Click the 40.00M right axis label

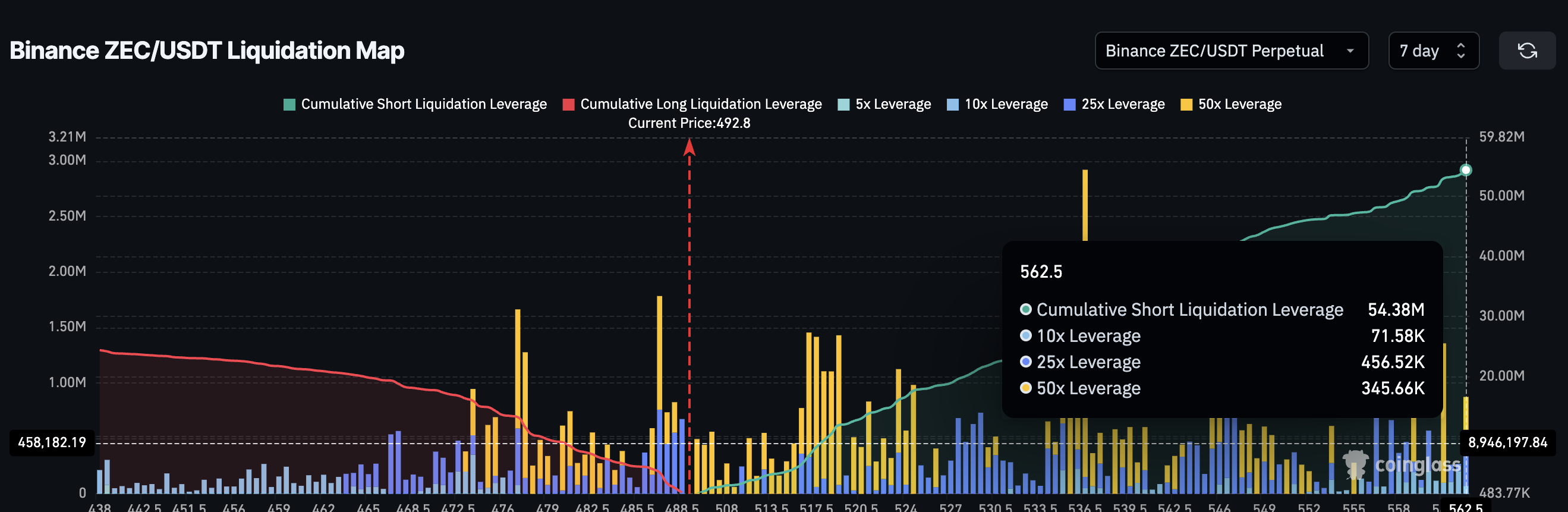(x=1501, y=256)
